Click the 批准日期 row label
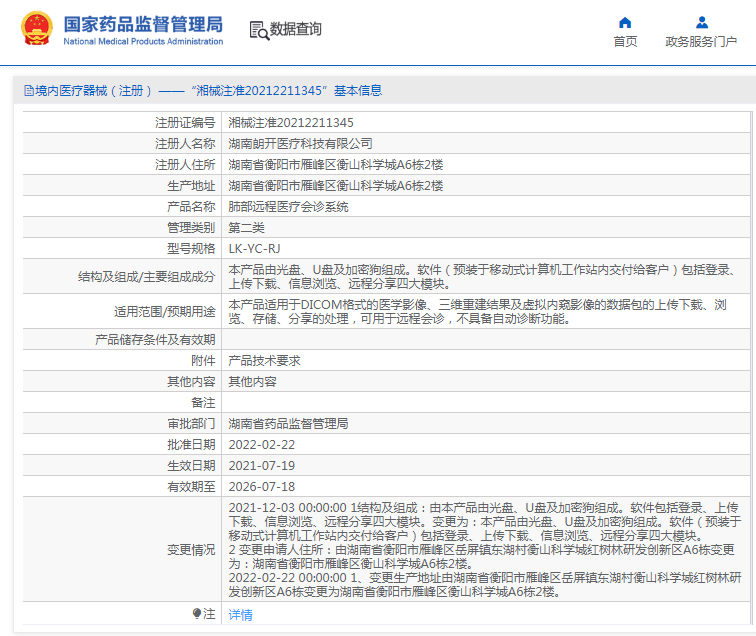756x636 pixels. point(191,445)
